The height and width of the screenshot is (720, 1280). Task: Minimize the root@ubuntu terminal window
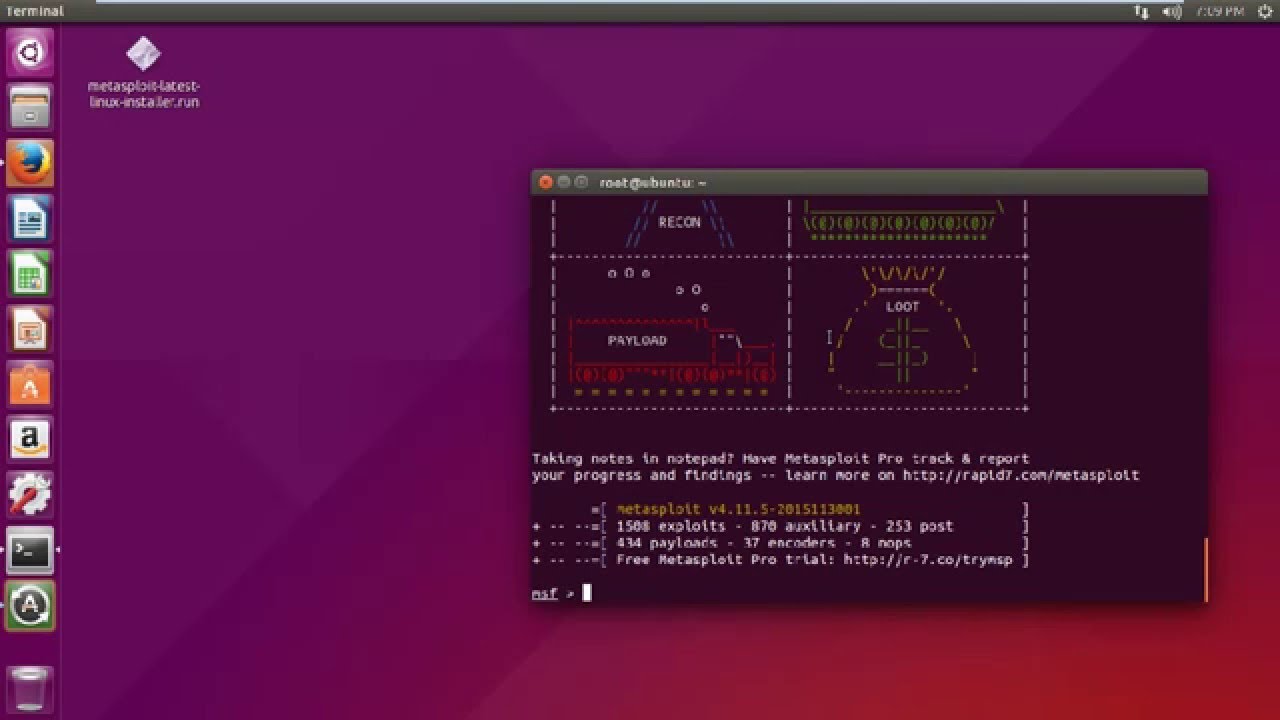point(563,182)
